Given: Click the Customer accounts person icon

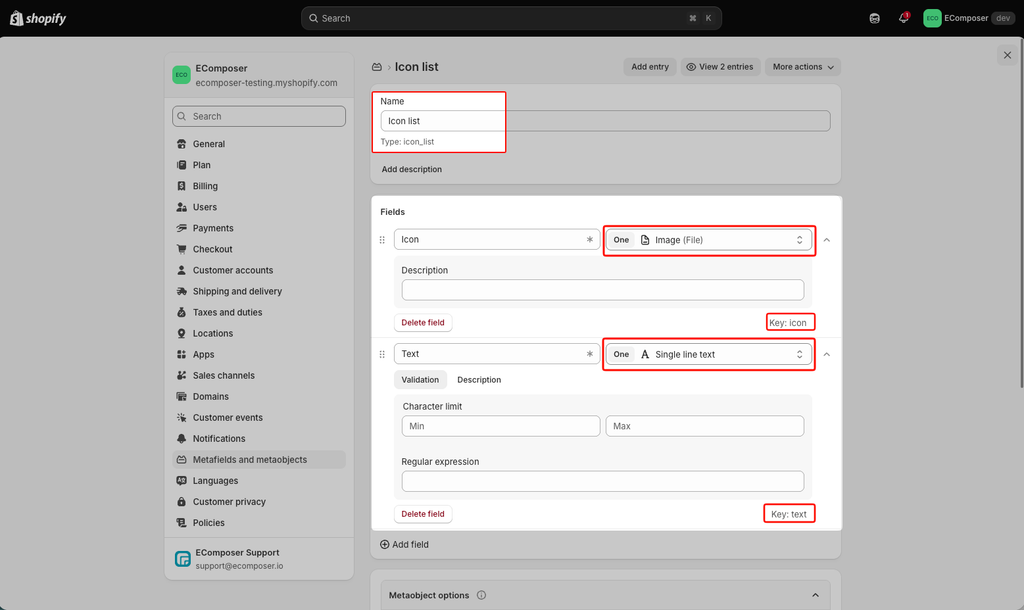Looking at the screenshot, I should point(182,270).
